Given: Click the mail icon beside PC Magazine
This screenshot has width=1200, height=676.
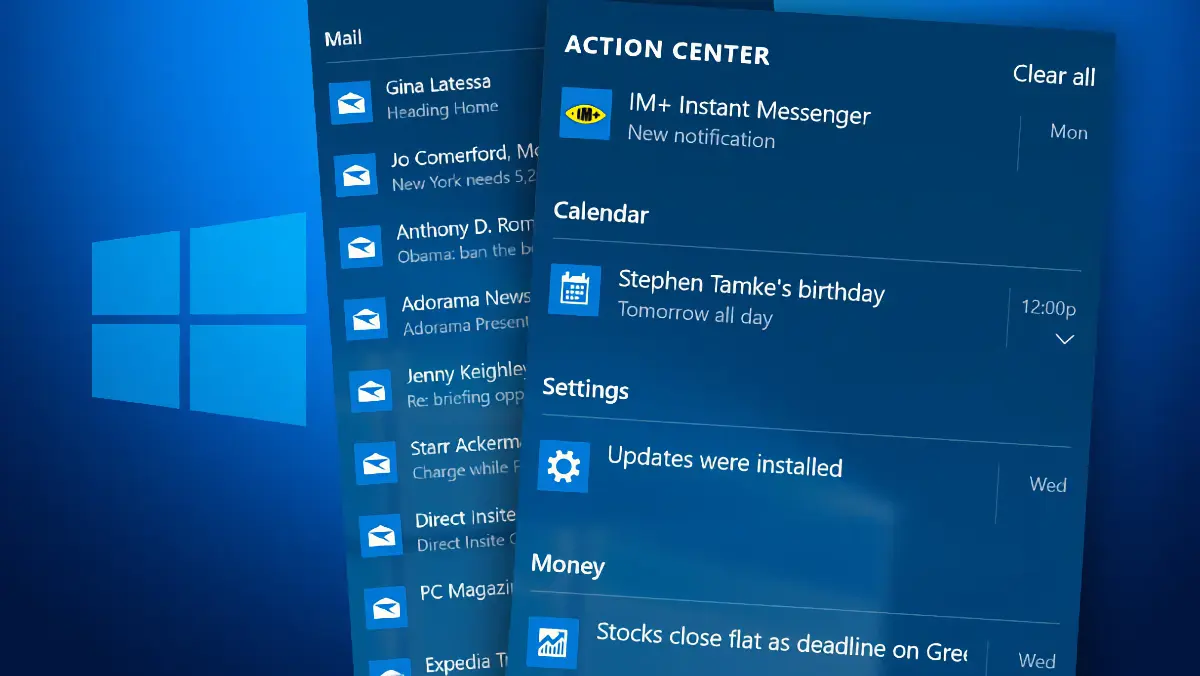Looking at the screenshot, I should pyautogui.click(x=385, y=605).
